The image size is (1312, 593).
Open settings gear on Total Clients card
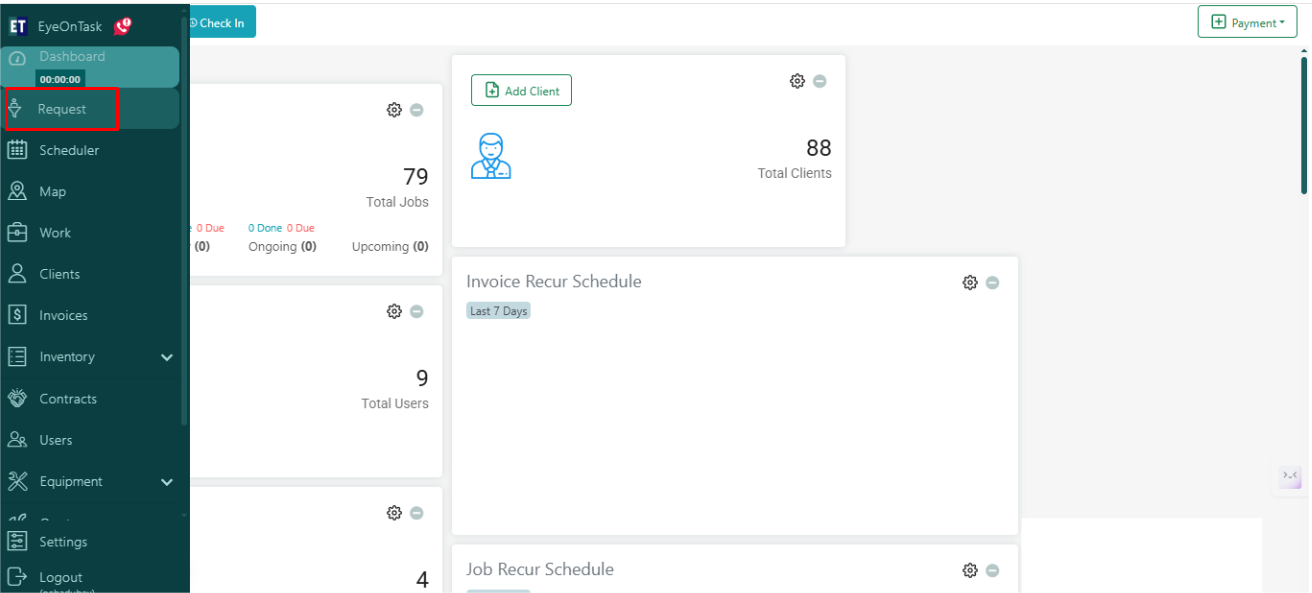pos(797,81)
